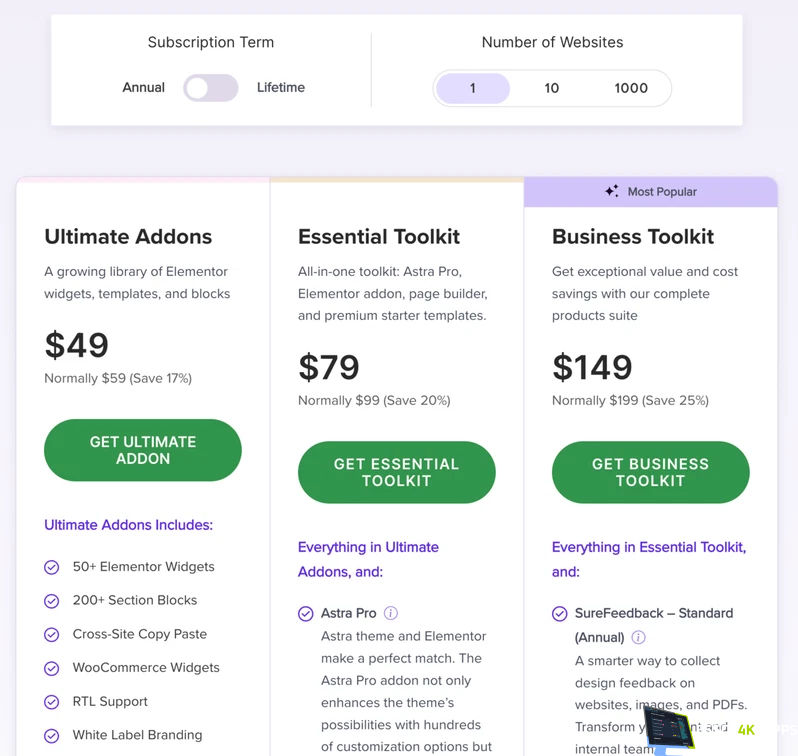Screen dimensions: 798x756
Task: Choose 1000 websites option
Action: click(x=631, y=88)
